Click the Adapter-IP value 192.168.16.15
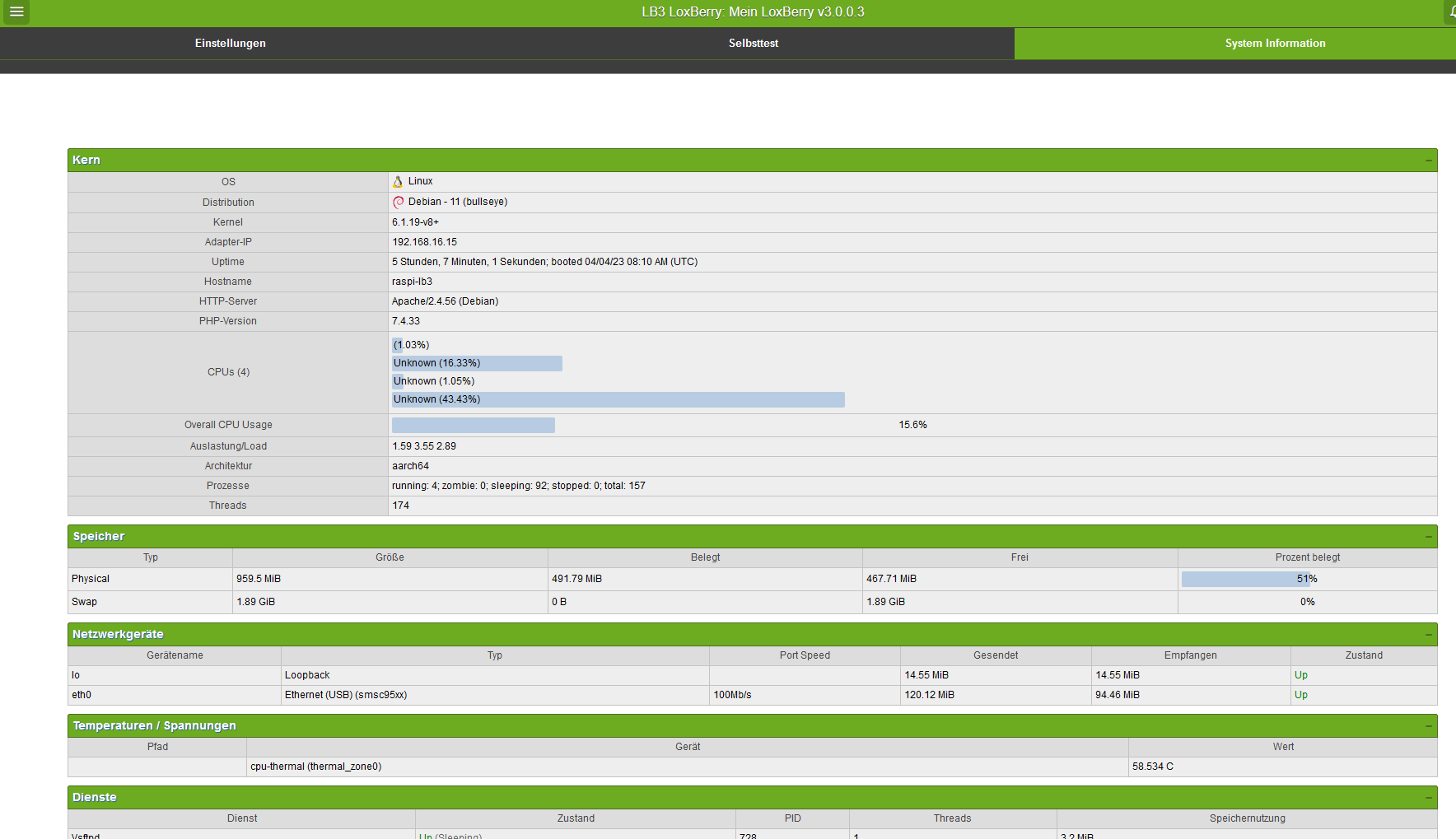1456x839 pixels. [x=424, y=242]
